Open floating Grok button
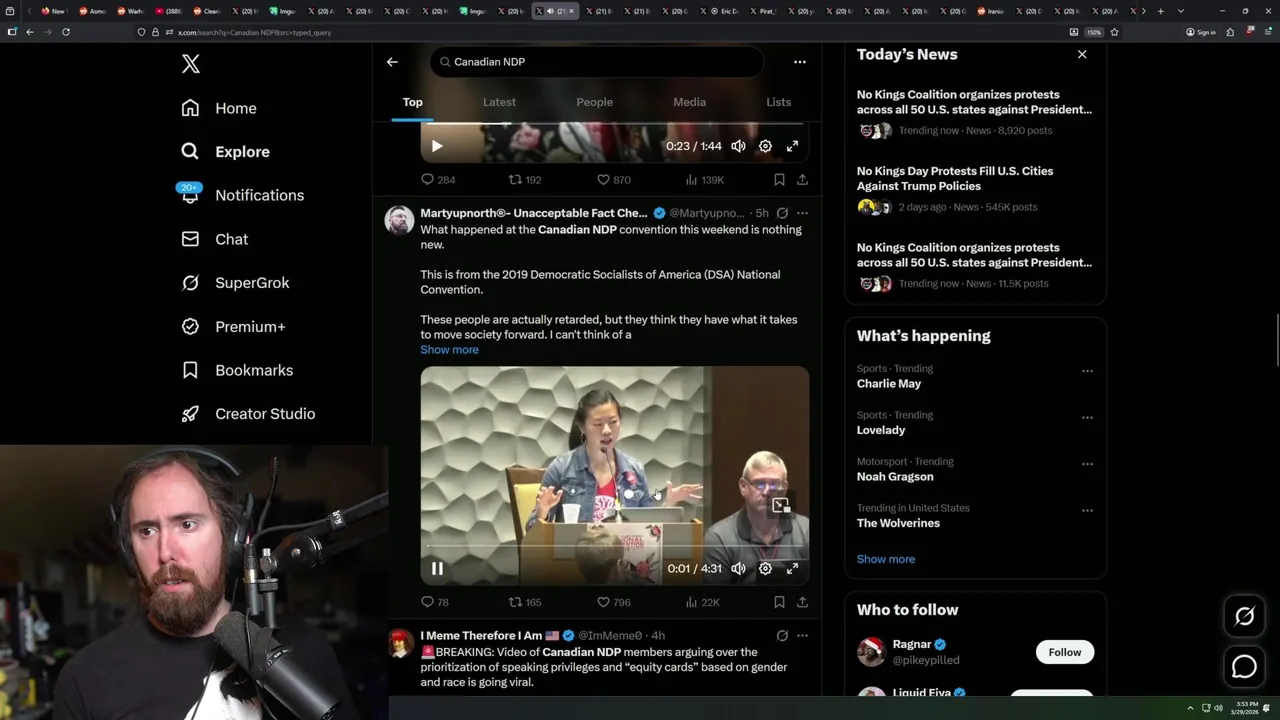The height and width of the screenshot is (720, 1280). (1244, 616)
